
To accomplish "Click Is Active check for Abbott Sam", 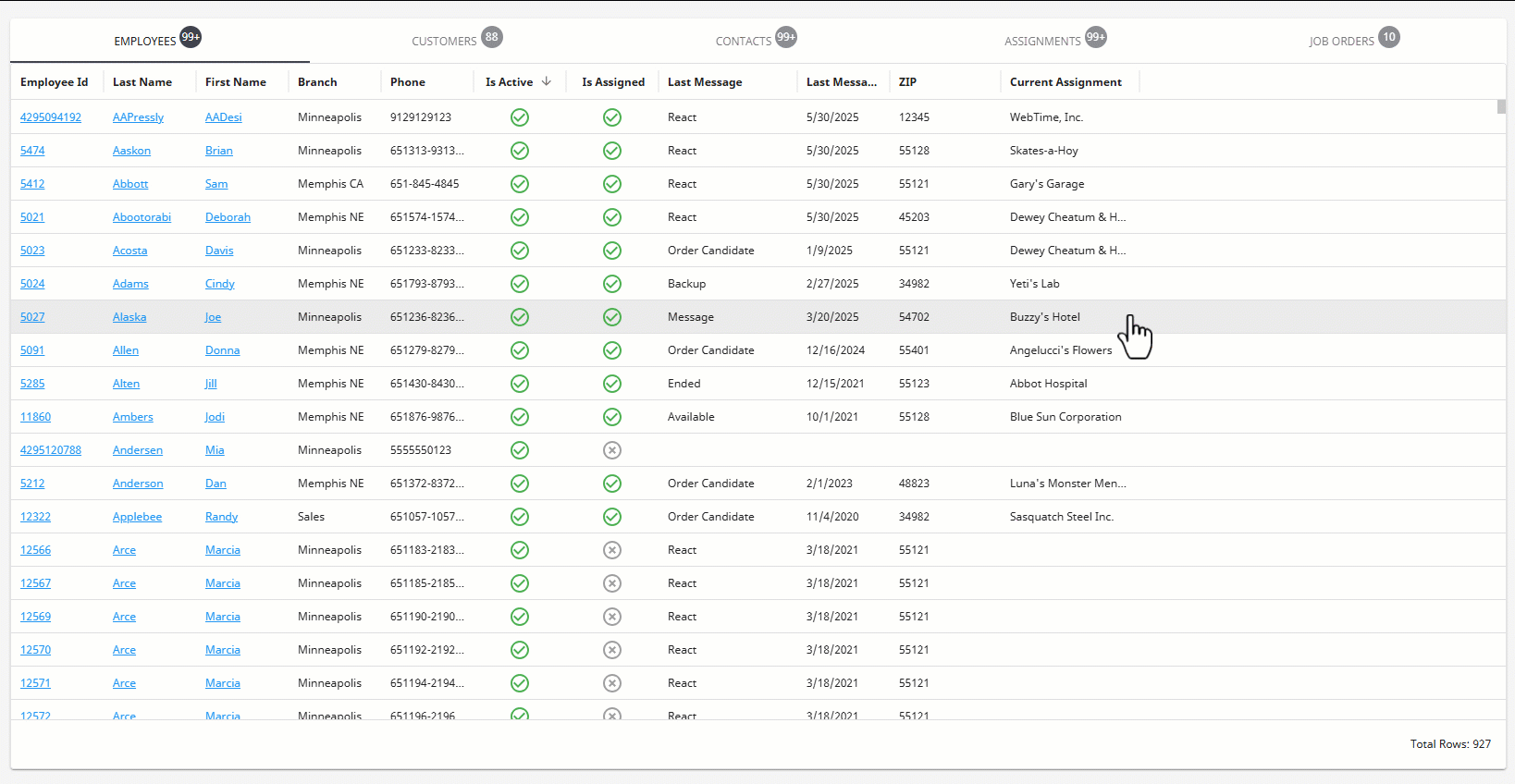I will pos(520,184).
